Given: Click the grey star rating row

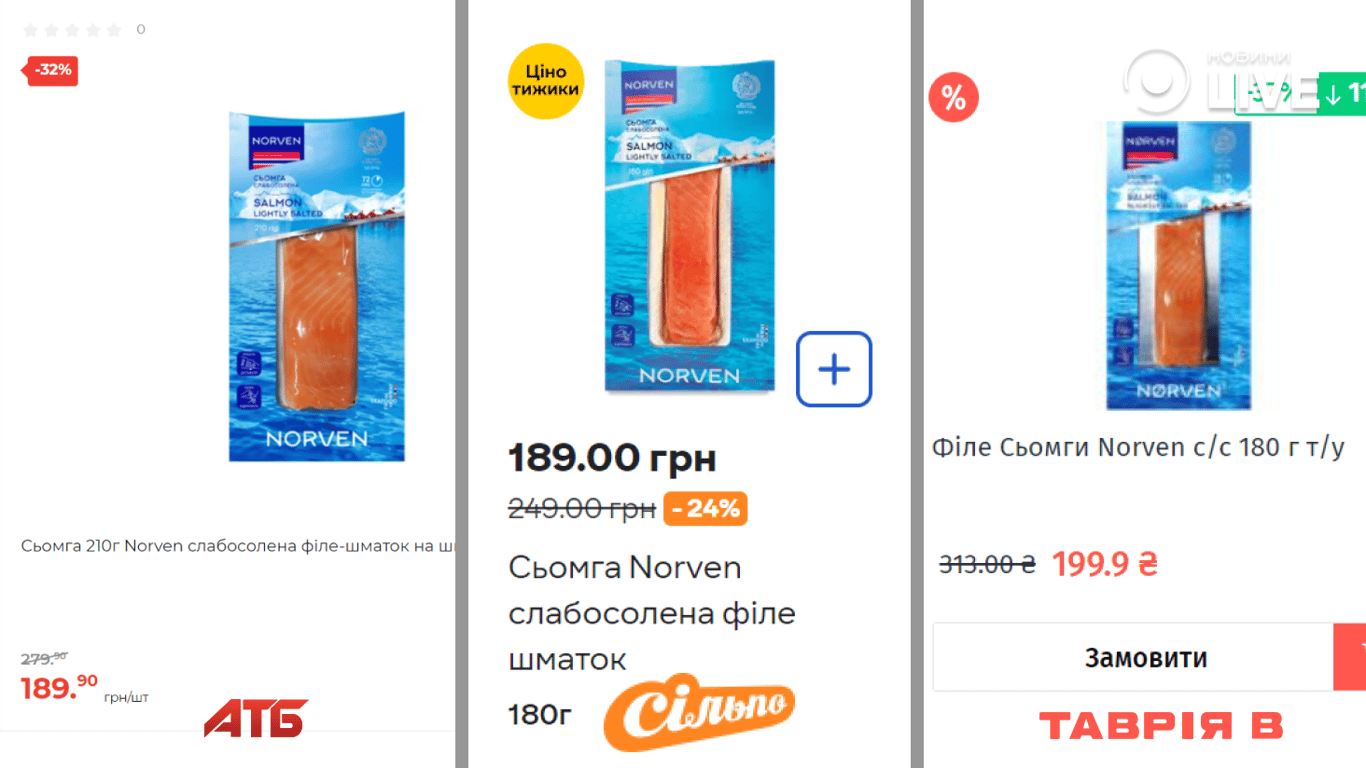Looking at the screenshot, I should coord(73,30).
